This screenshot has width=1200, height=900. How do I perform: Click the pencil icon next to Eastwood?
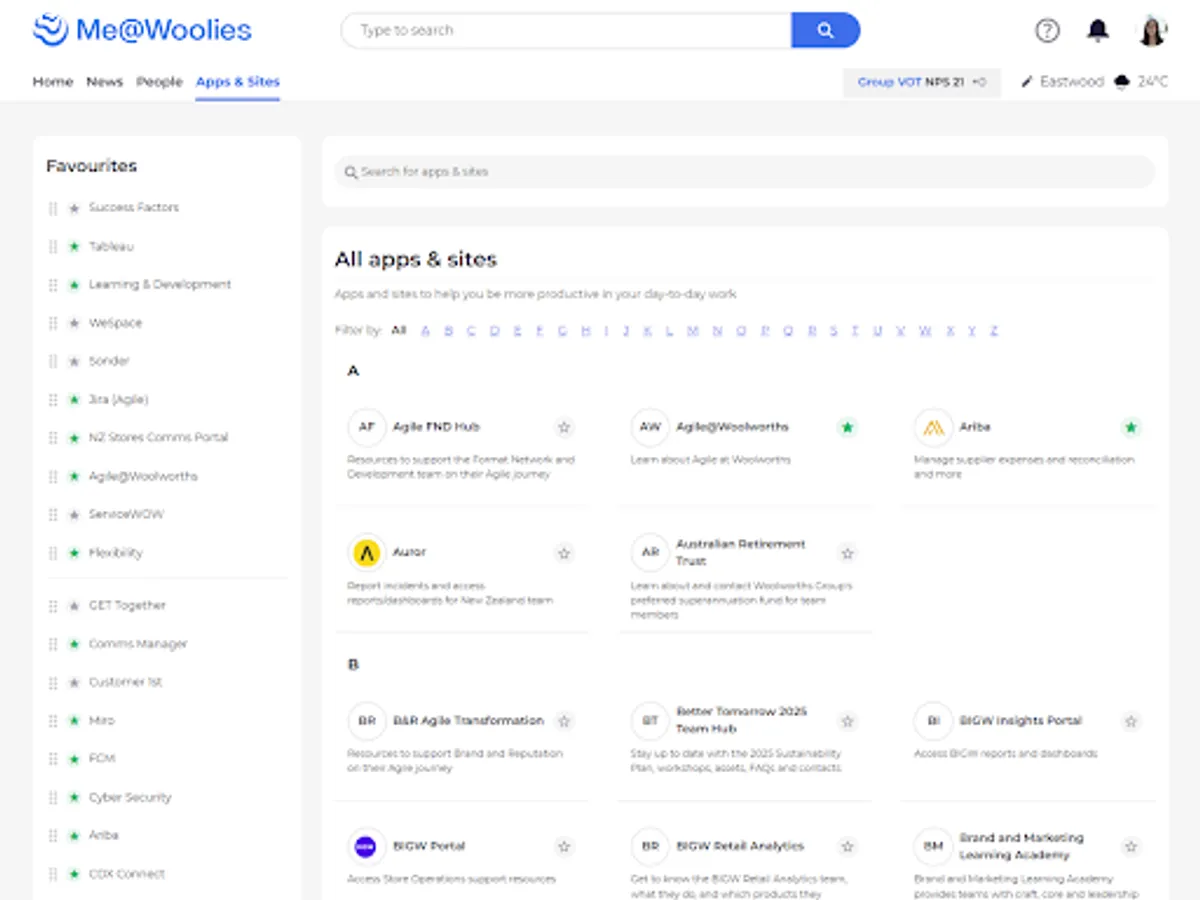click(x=1026, y=82)
